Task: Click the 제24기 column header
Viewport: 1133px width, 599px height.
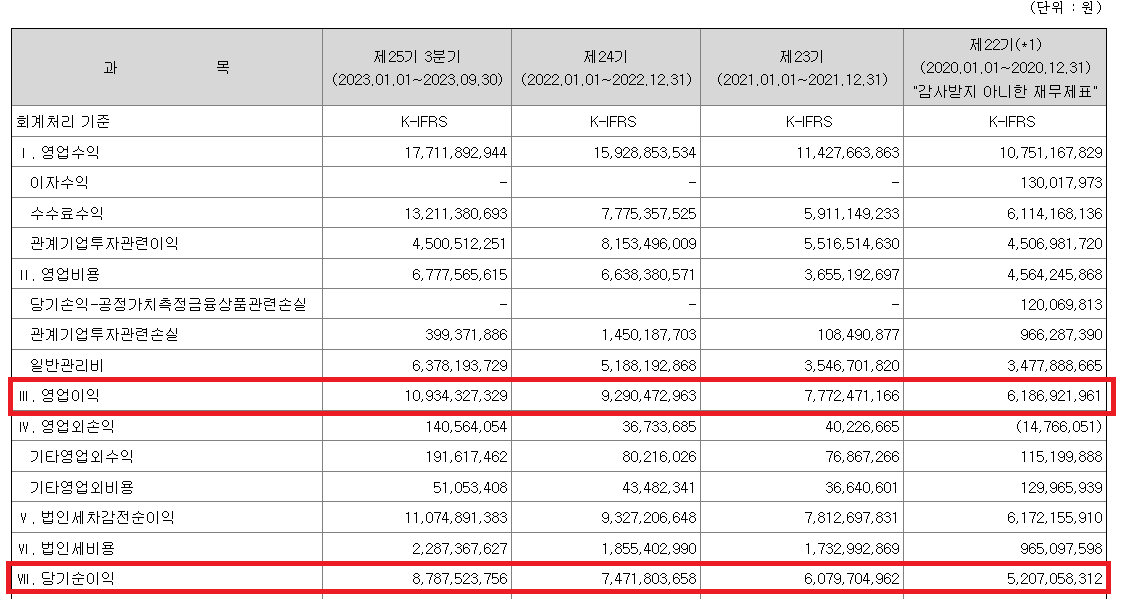Action: click(x=605, y=67)
